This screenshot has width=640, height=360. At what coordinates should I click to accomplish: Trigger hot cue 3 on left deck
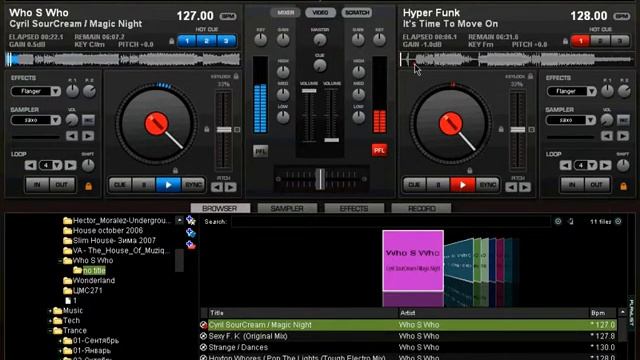point(226,41)
